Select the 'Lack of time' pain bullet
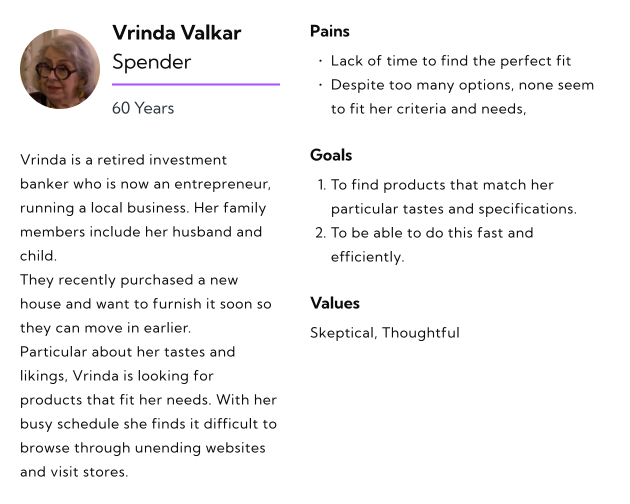Image resolution: width=630 pixels, height=504 pixels. 450,61
